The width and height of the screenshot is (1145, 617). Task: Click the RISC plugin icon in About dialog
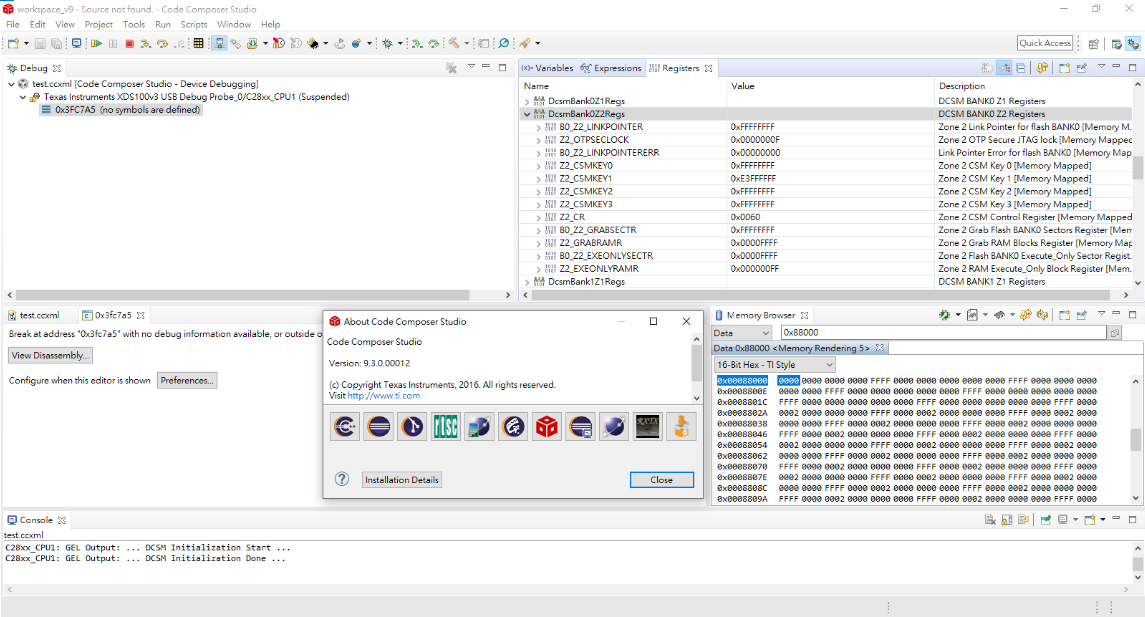coord(445,426)
